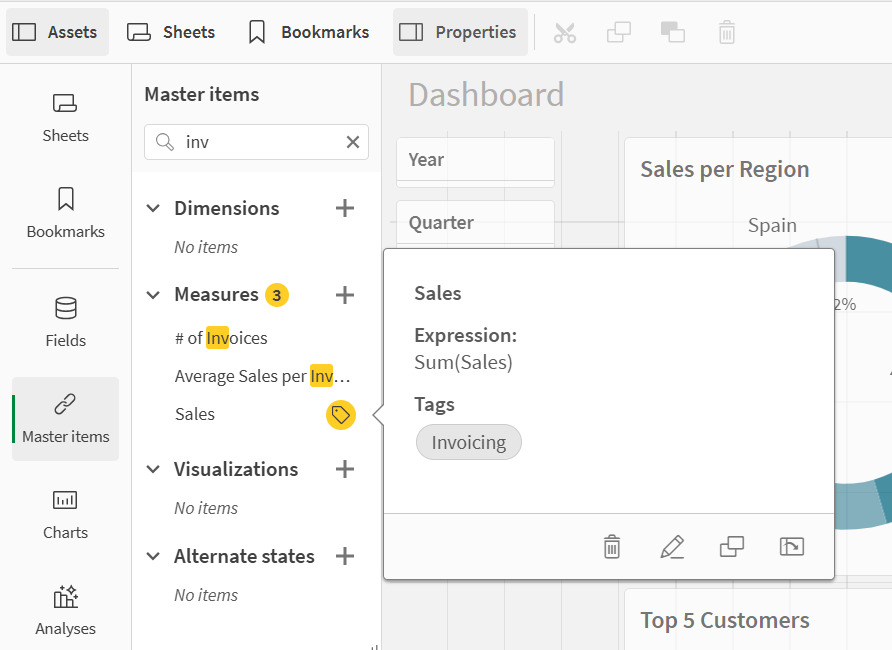This screenshot has width=892, height=650.
Task: Create new visualization with plus icon
Action: tap(345, 469)
